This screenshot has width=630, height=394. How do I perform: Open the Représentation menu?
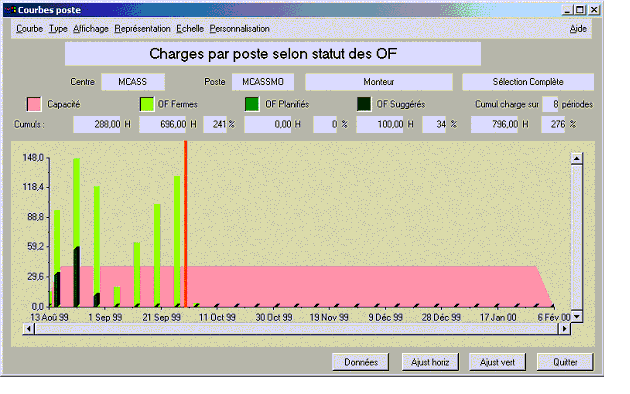pos(142,29)
